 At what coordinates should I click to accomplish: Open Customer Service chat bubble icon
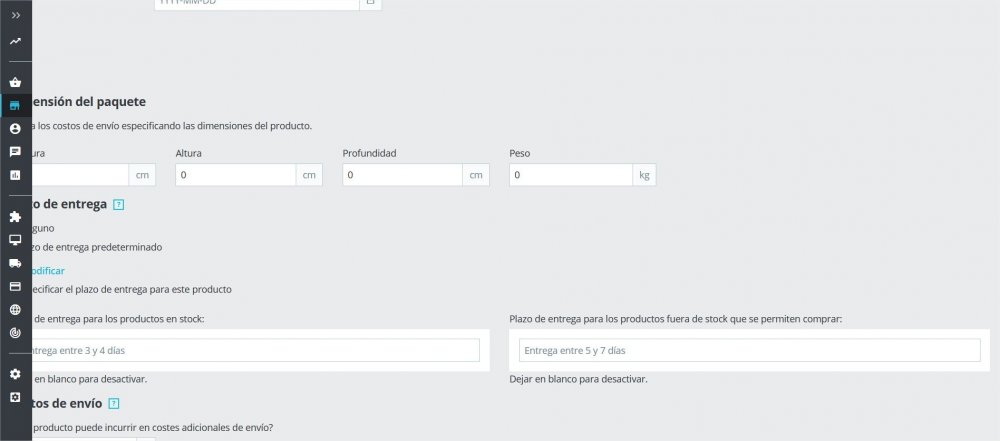(15, 152)
